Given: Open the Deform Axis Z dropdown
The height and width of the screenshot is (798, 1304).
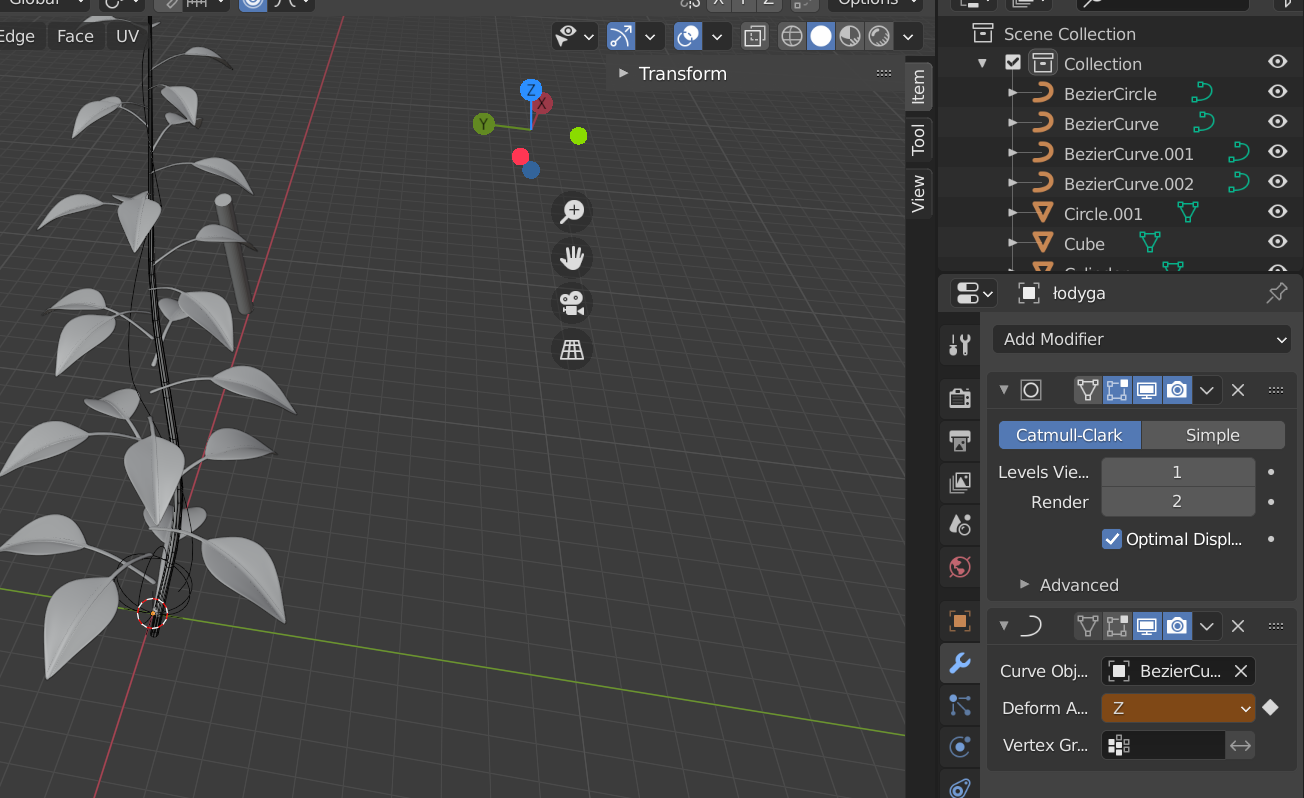Looking at the screenshot, I should pos(1178,708).
